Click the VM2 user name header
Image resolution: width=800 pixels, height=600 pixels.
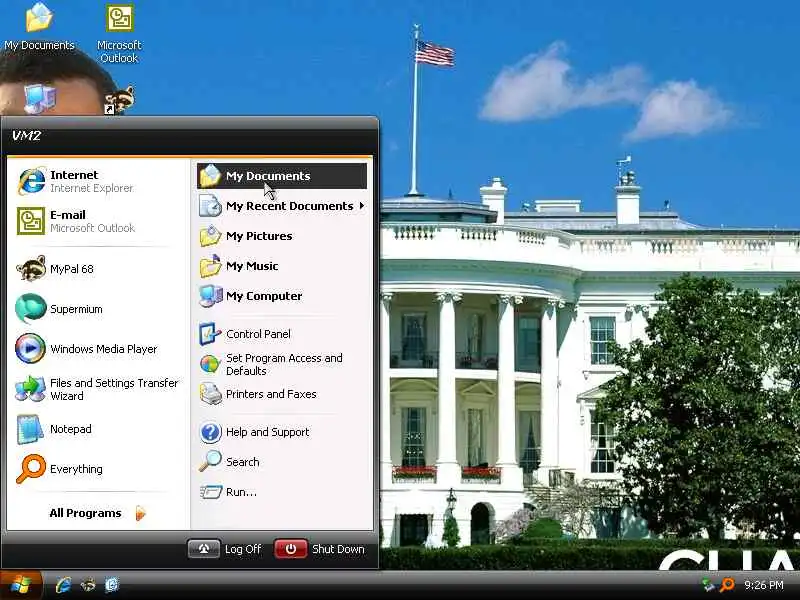(x=27, y=136)
